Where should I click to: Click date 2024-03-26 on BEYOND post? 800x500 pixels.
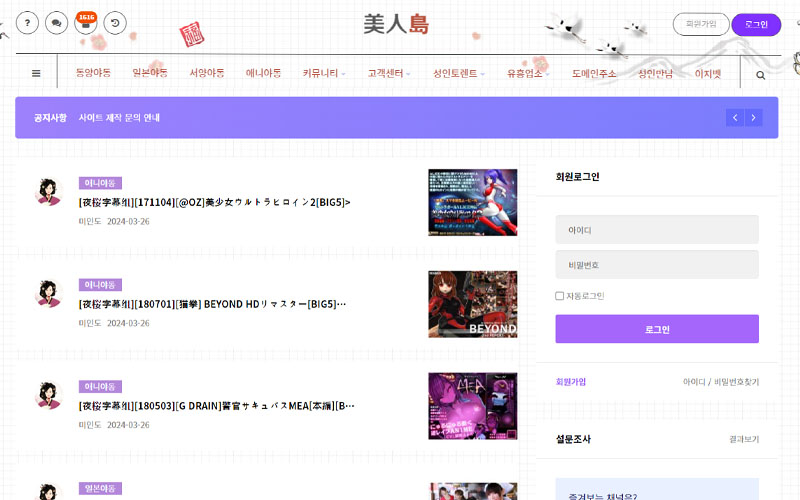tap(128, 323)
